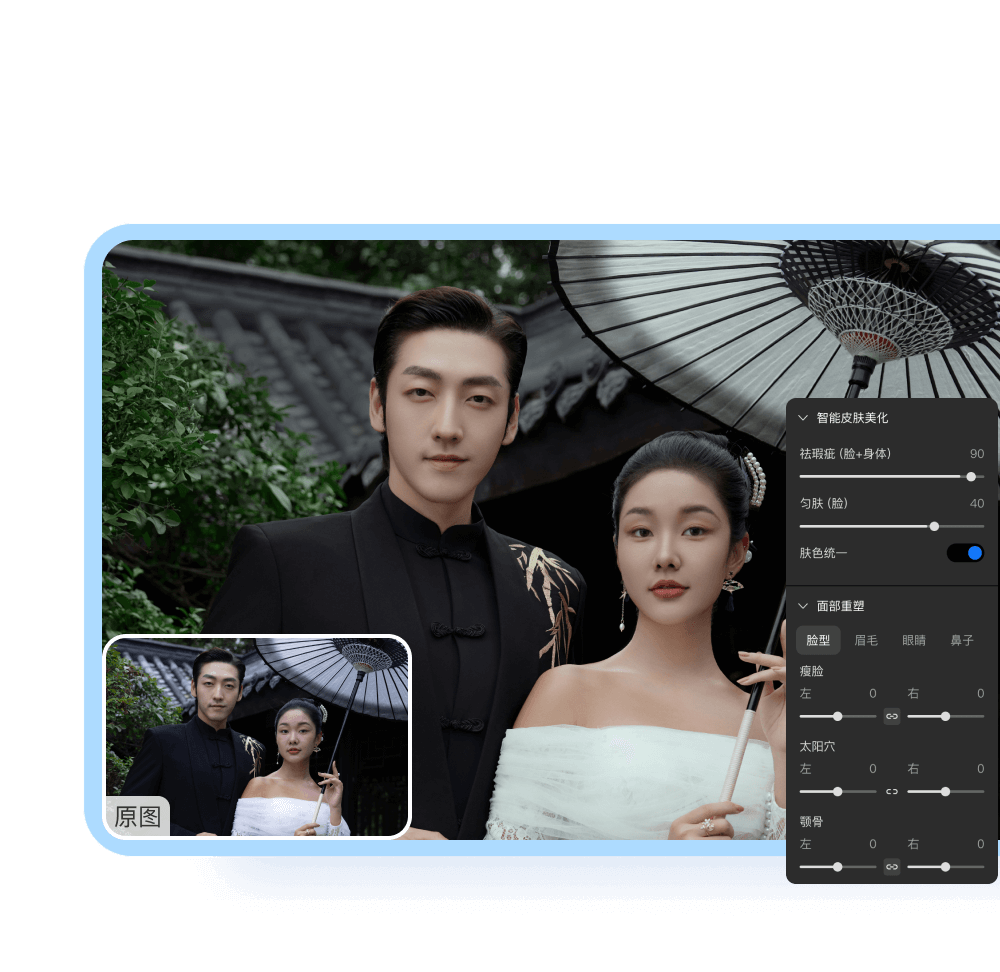Click the 太阳穴 left (左) slider

point(837,792)
